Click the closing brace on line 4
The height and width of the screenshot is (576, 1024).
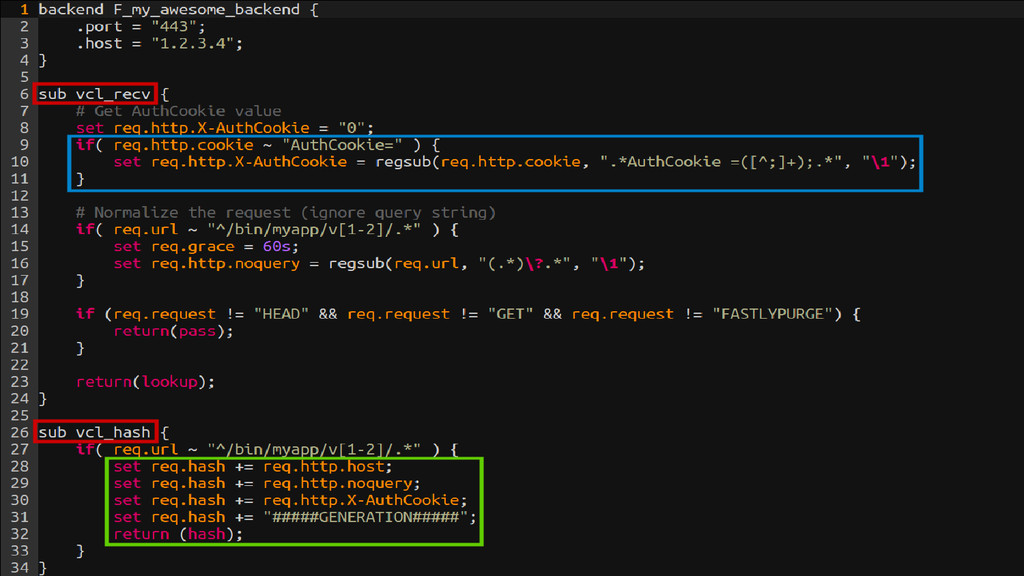43,61
